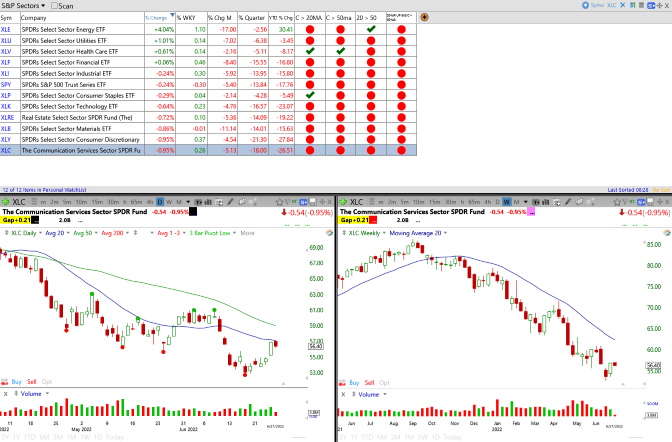Screen dimensions: 672x442
Task: Click the XLC symbol box in the daily chart
Action: (19, 202)
